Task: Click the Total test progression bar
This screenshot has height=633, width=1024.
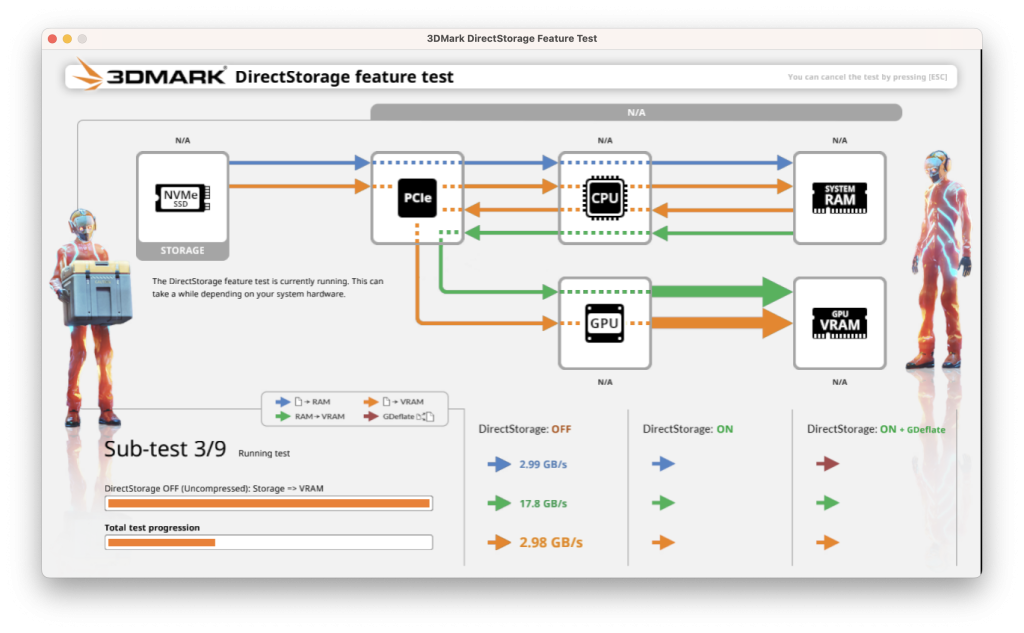Action: (x=268, y=542)
